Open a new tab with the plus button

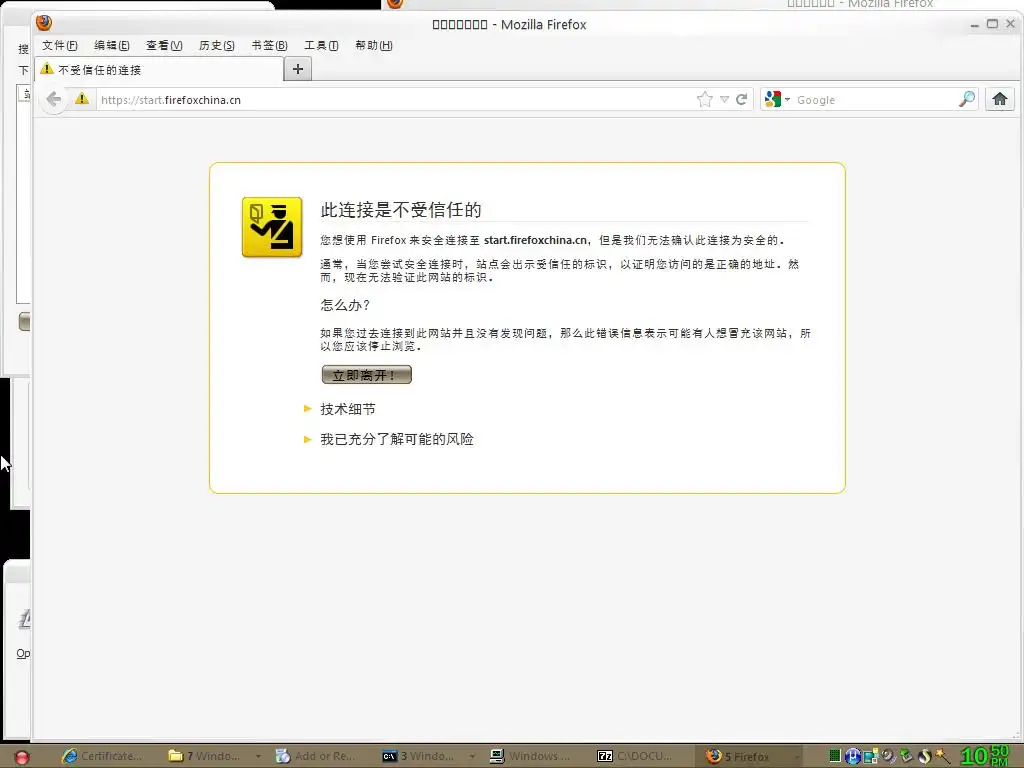pyautogui.click(x=298, y=69)
